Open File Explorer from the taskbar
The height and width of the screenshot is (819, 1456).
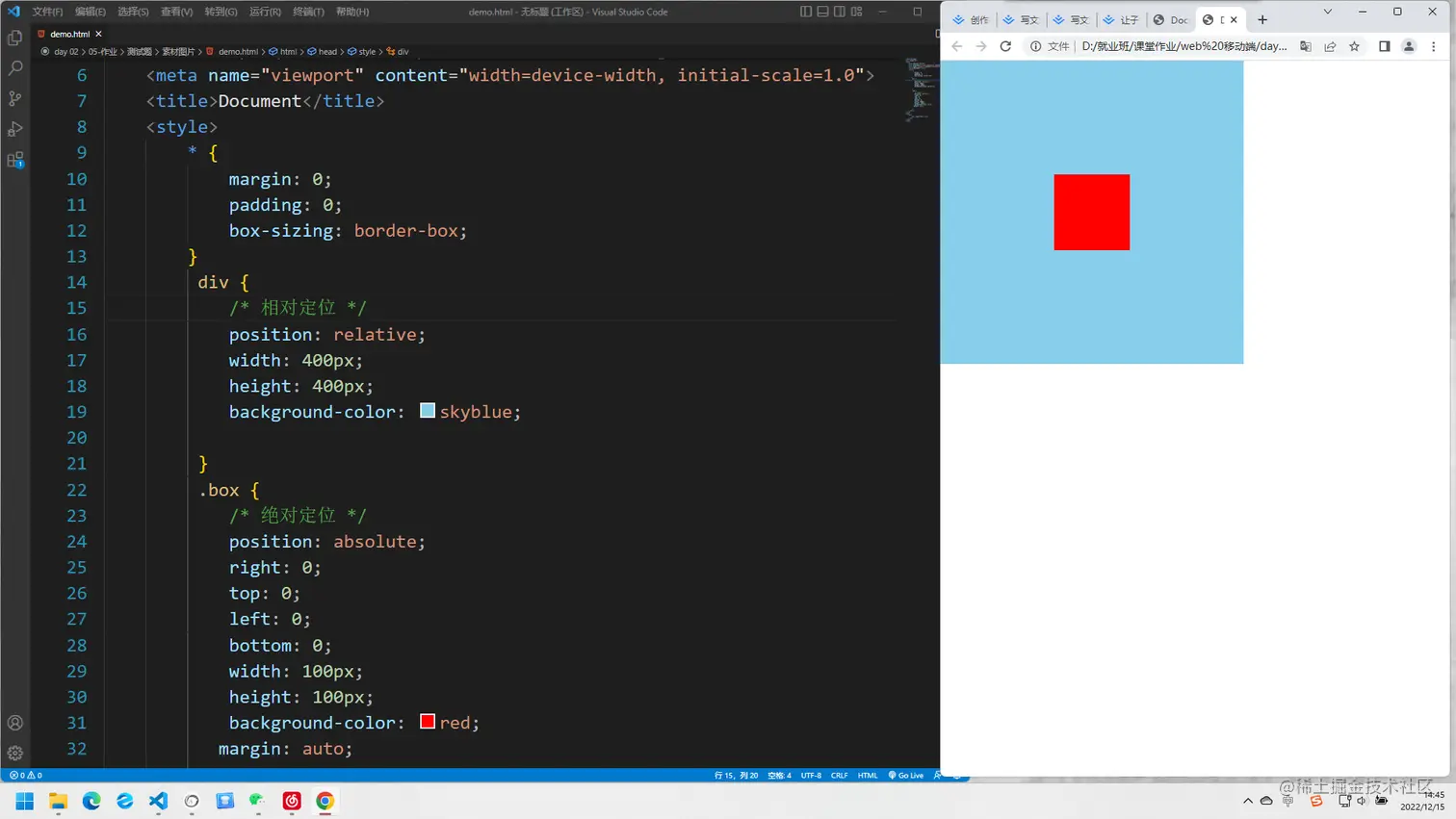click(58, 801)
